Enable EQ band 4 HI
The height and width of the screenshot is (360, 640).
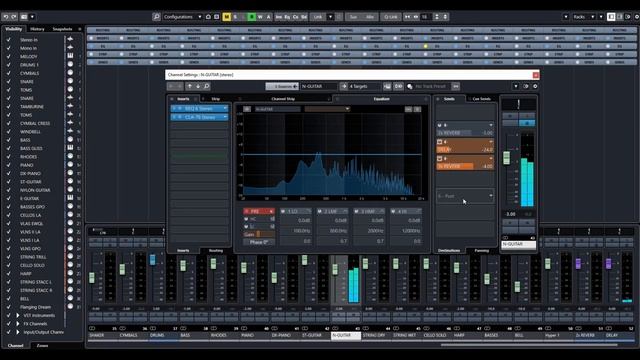(x=393, y=211)
